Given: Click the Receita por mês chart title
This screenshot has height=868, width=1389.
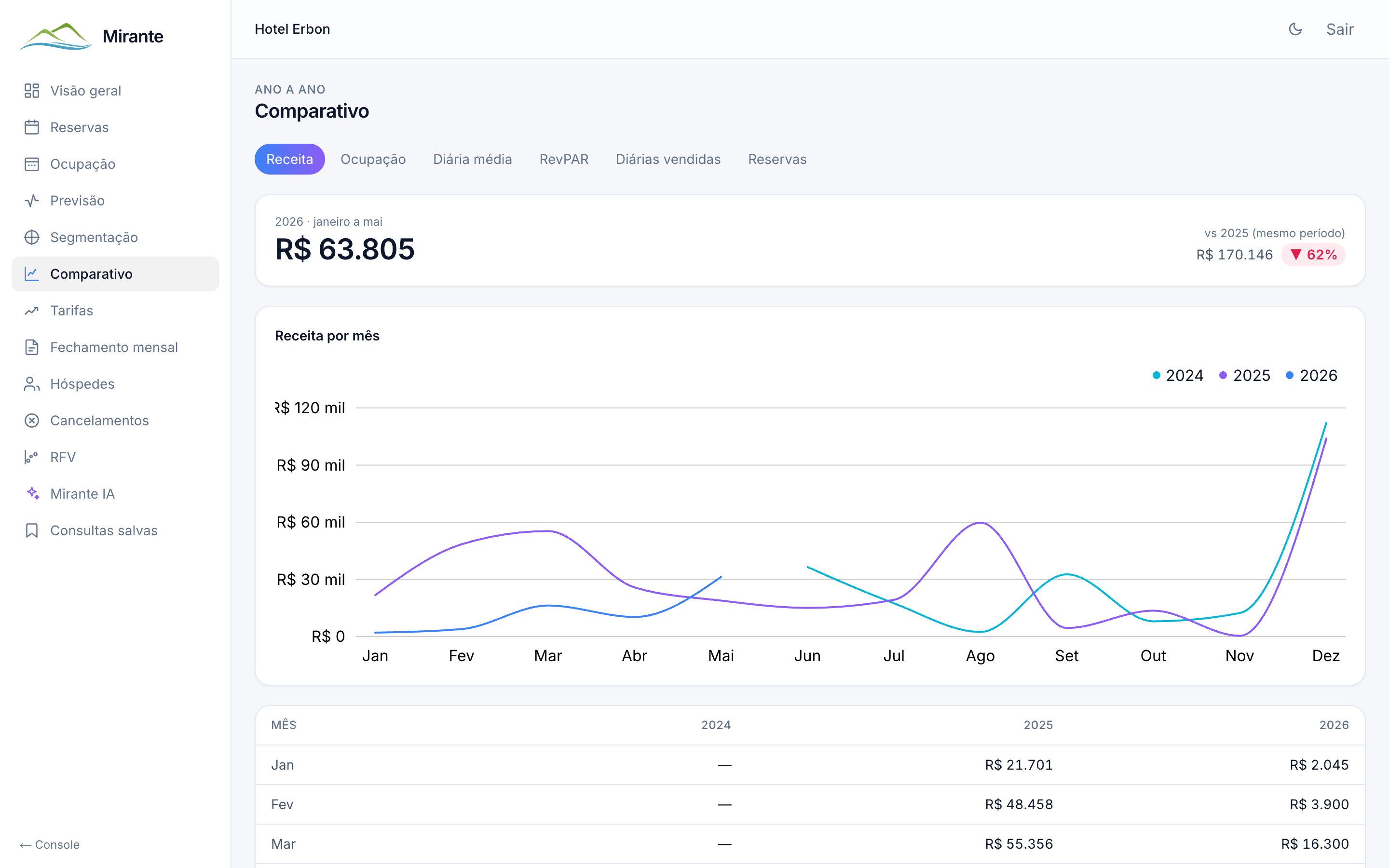Looking at the screenshot, I should [327, 336].
